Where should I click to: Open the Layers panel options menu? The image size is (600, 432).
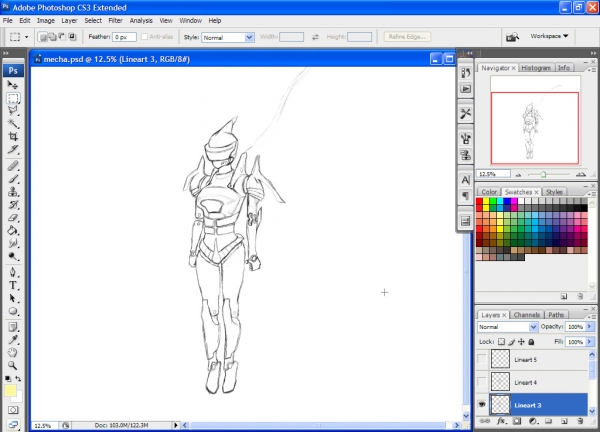(592, 316)
